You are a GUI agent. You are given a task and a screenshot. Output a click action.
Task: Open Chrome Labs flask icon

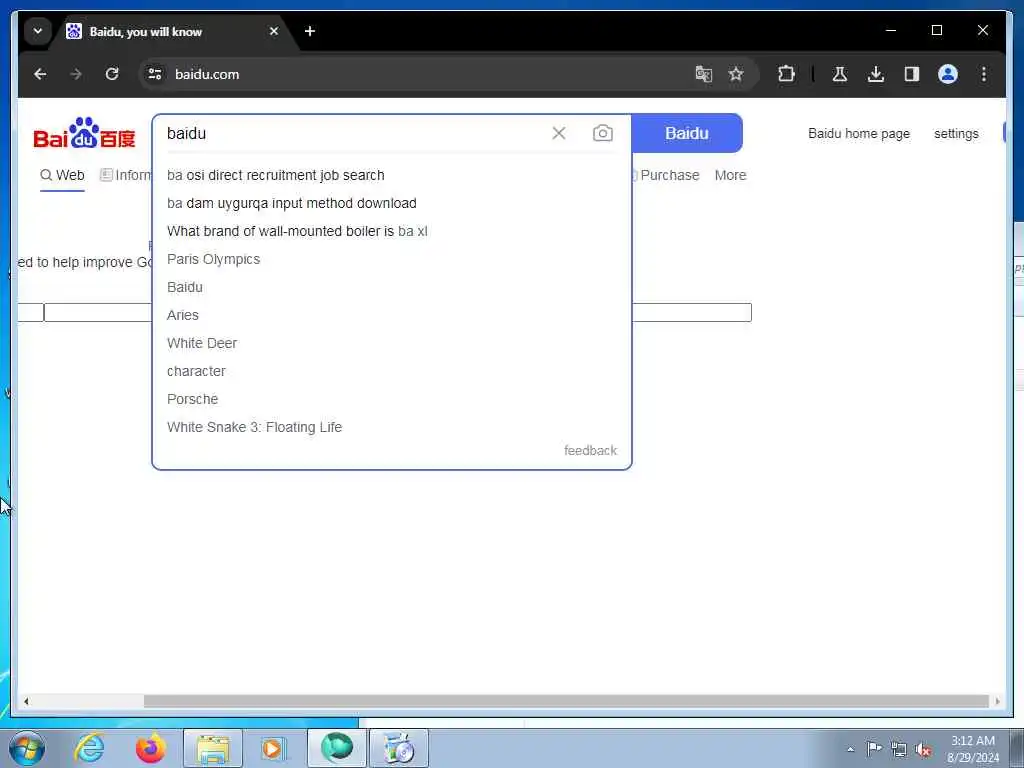tap(840, 74)
